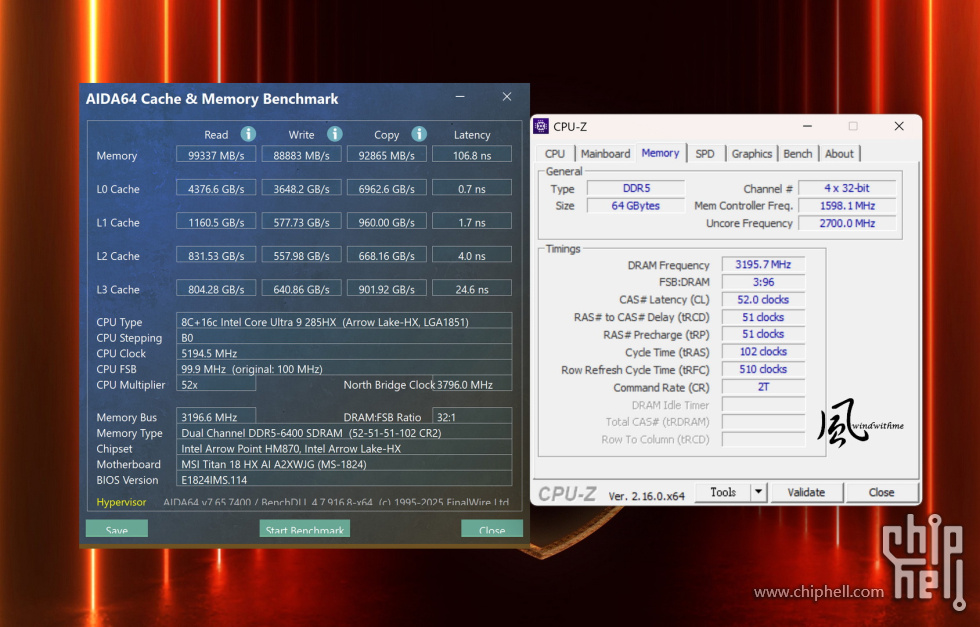Screen dimensions: 980x627
Task: Click the North Bridge Clock value 3796.0 MHz
Action: point(473,384)
